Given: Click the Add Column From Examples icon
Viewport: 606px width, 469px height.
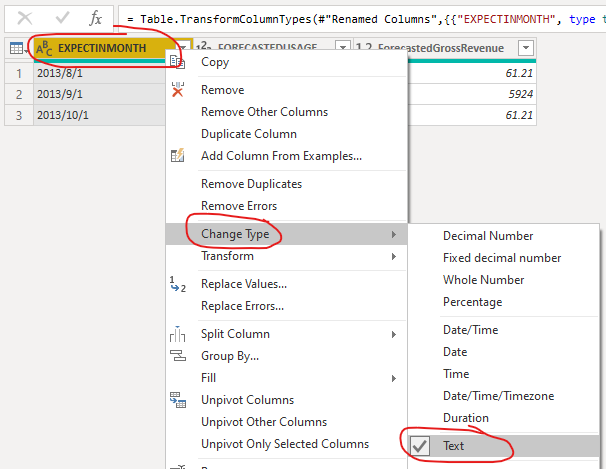Looking at the screenshot, I should coord(178,156).
